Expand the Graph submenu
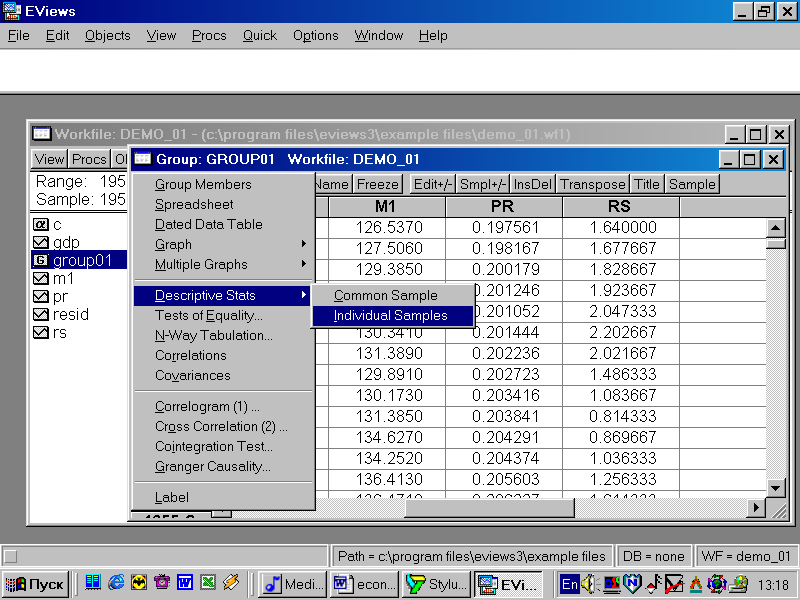The height and width of the screenshot is (600, 800). (x=223, y=244)
